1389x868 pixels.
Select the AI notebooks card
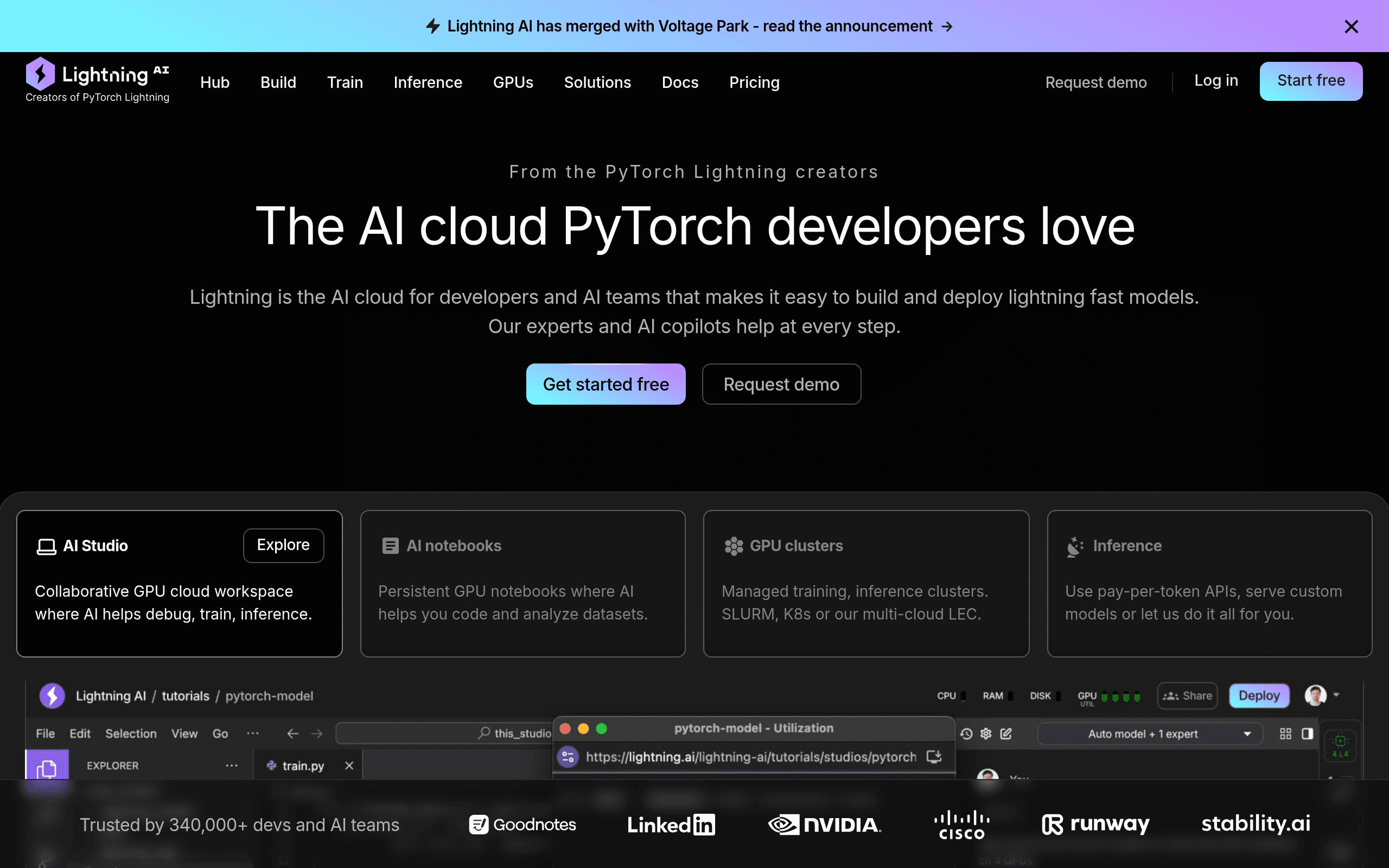[523, 583]
